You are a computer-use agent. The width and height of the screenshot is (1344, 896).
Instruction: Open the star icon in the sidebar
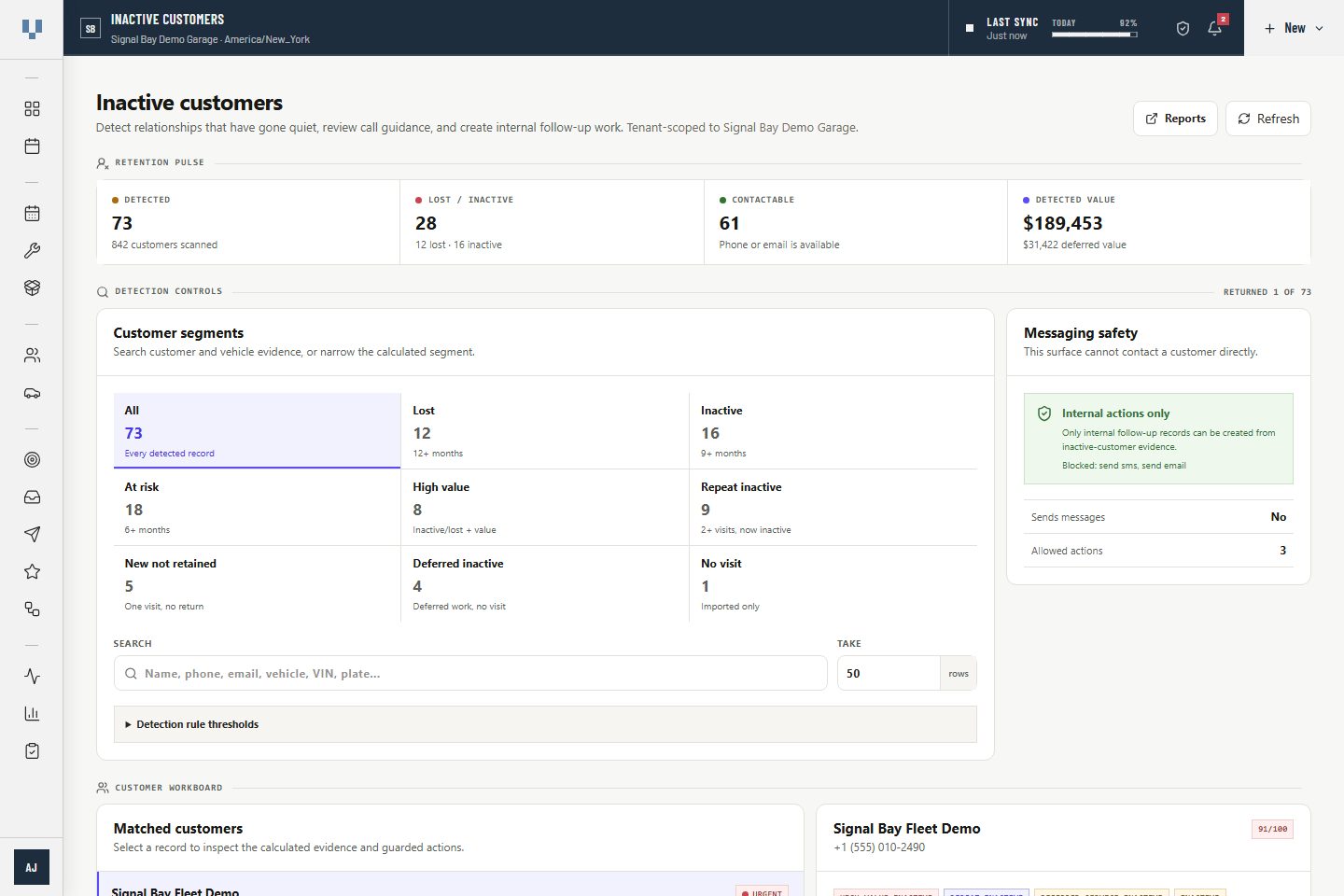32,572
